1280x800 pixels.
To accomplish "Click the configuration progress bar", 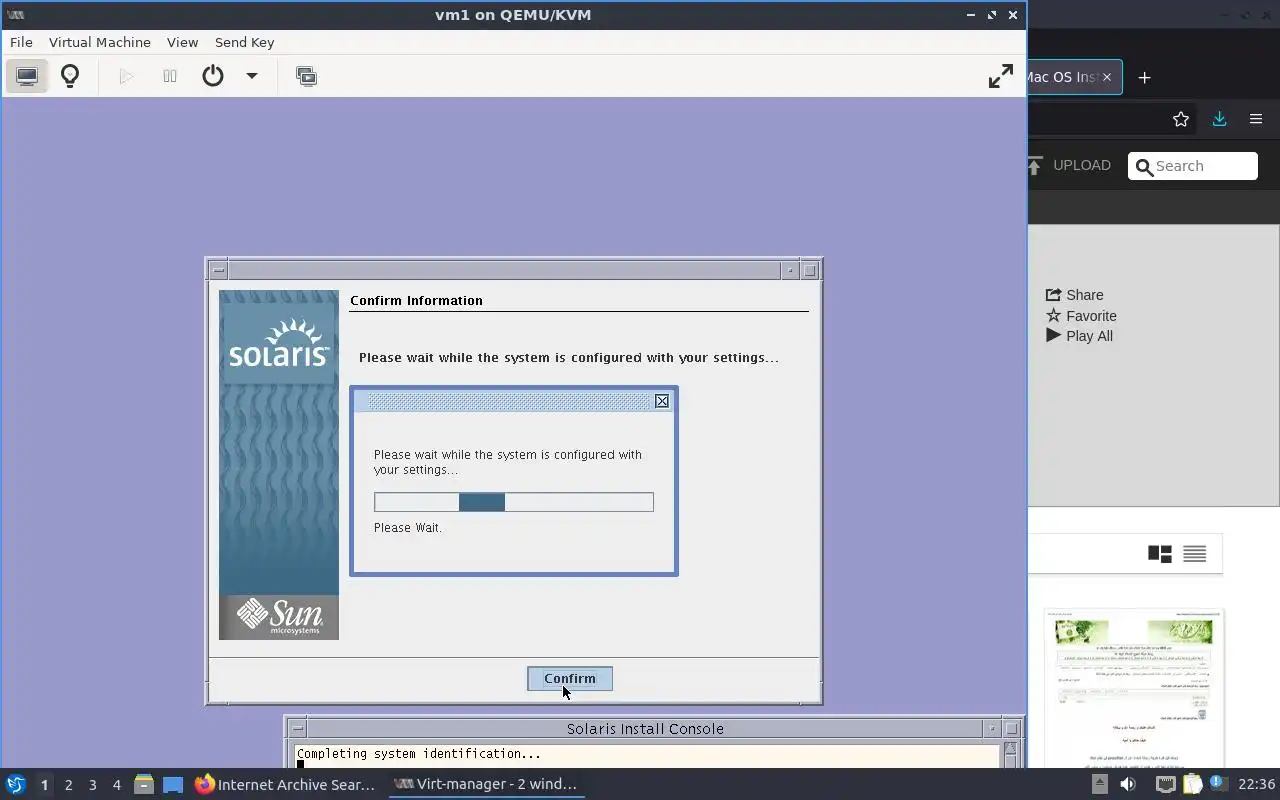I will tap(514, 502).
